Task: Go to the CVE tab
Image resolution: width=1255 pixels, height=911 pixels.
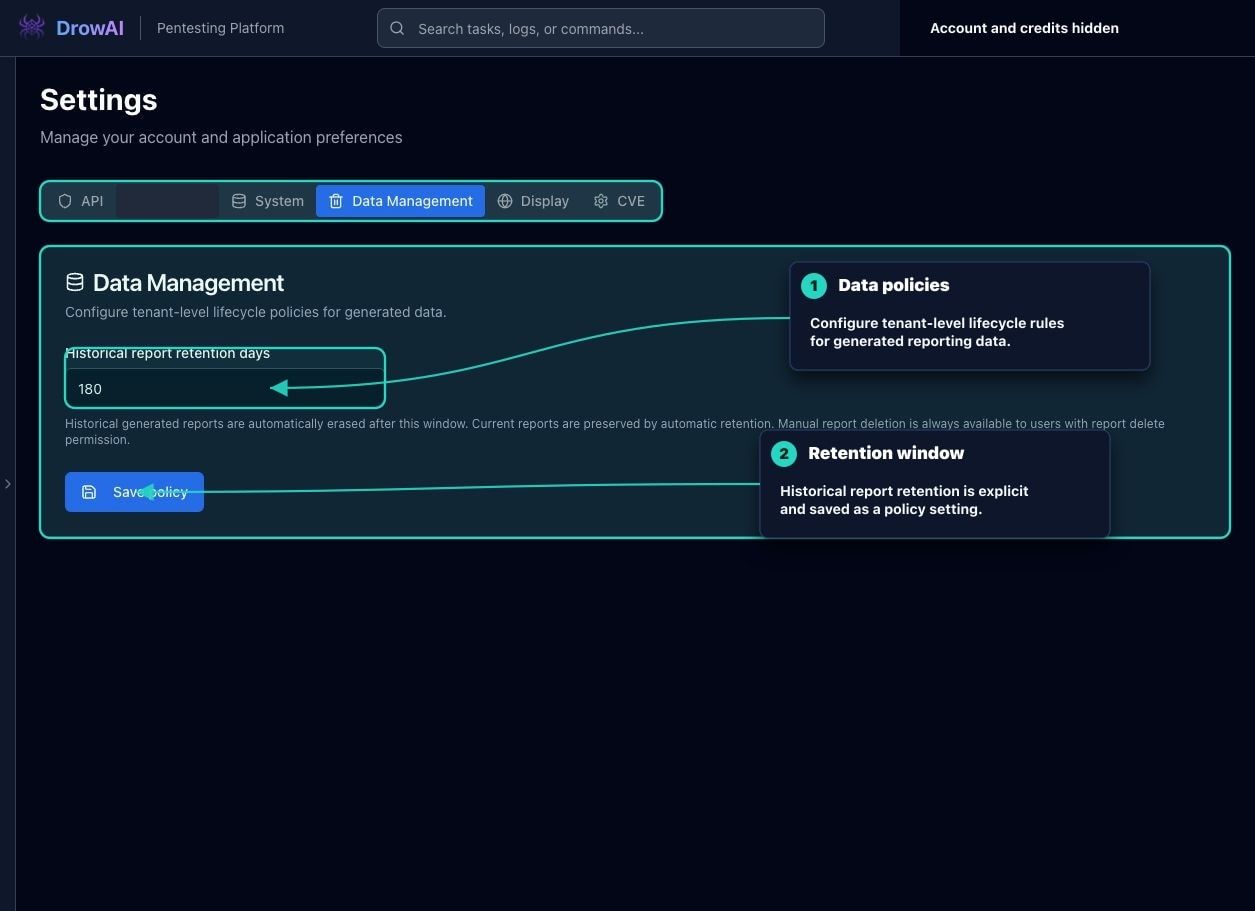Action: [x=619, y=201]
